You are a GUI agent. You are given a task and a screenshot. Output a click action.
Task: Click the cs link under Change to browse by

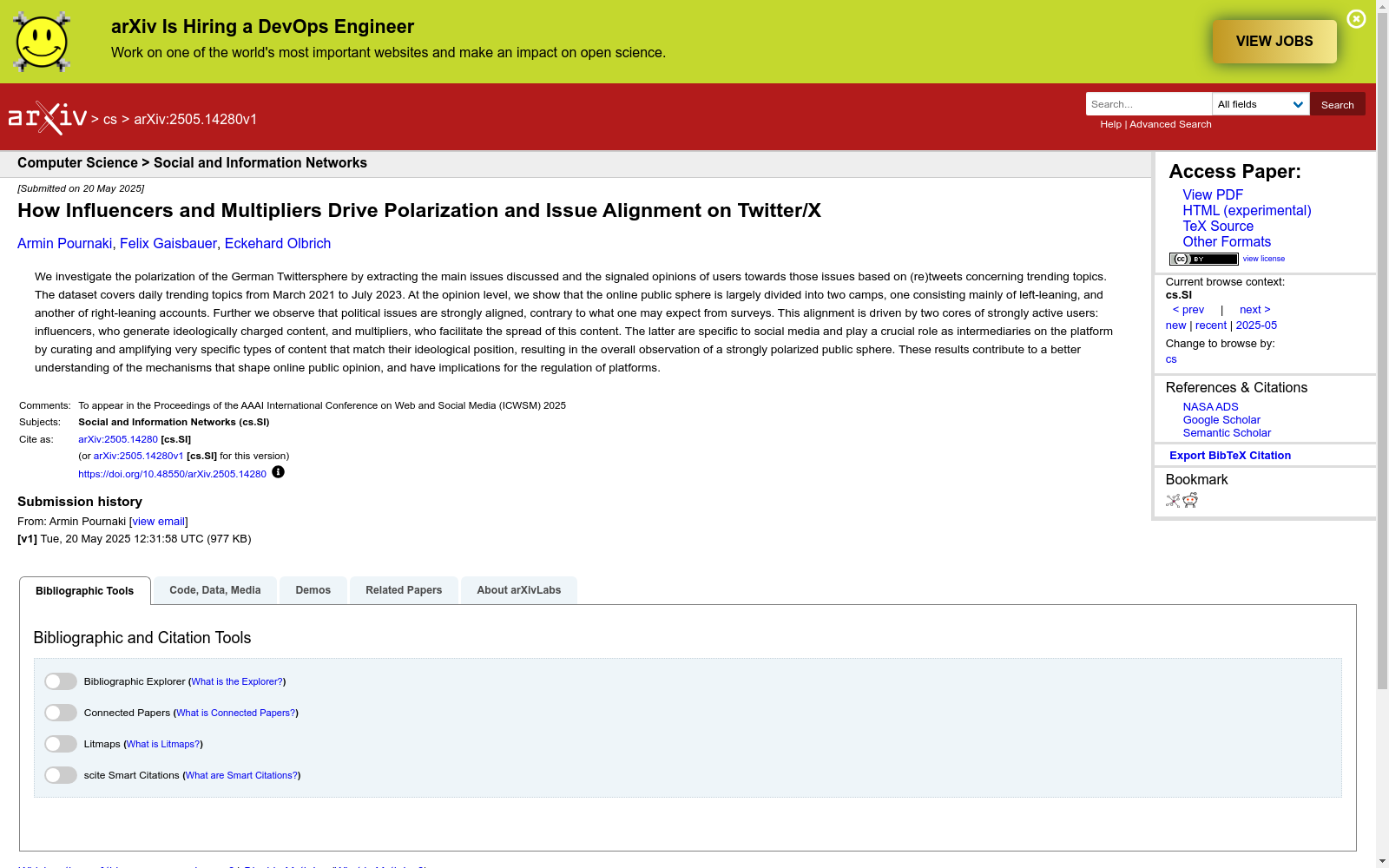(1171, 359)
